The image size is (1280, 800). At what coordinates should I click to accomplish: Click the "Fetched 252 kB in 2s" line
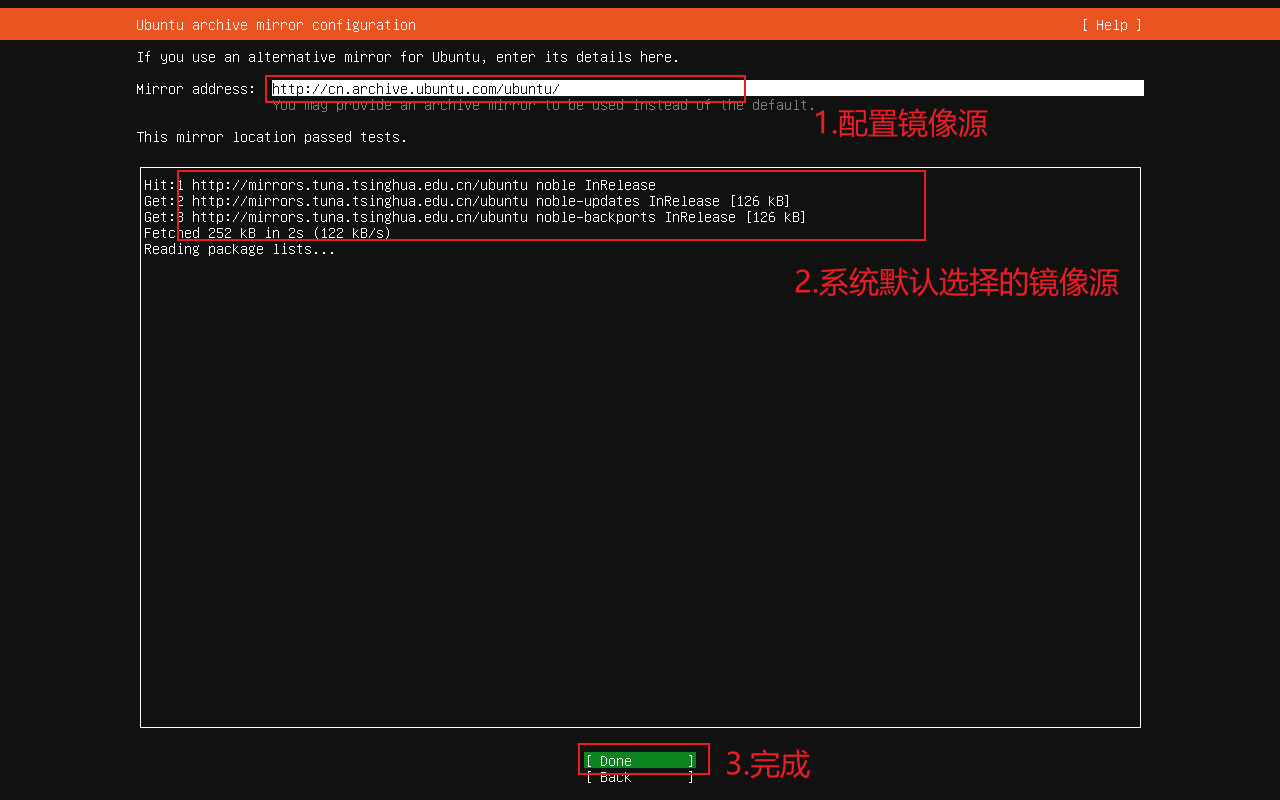267,233
